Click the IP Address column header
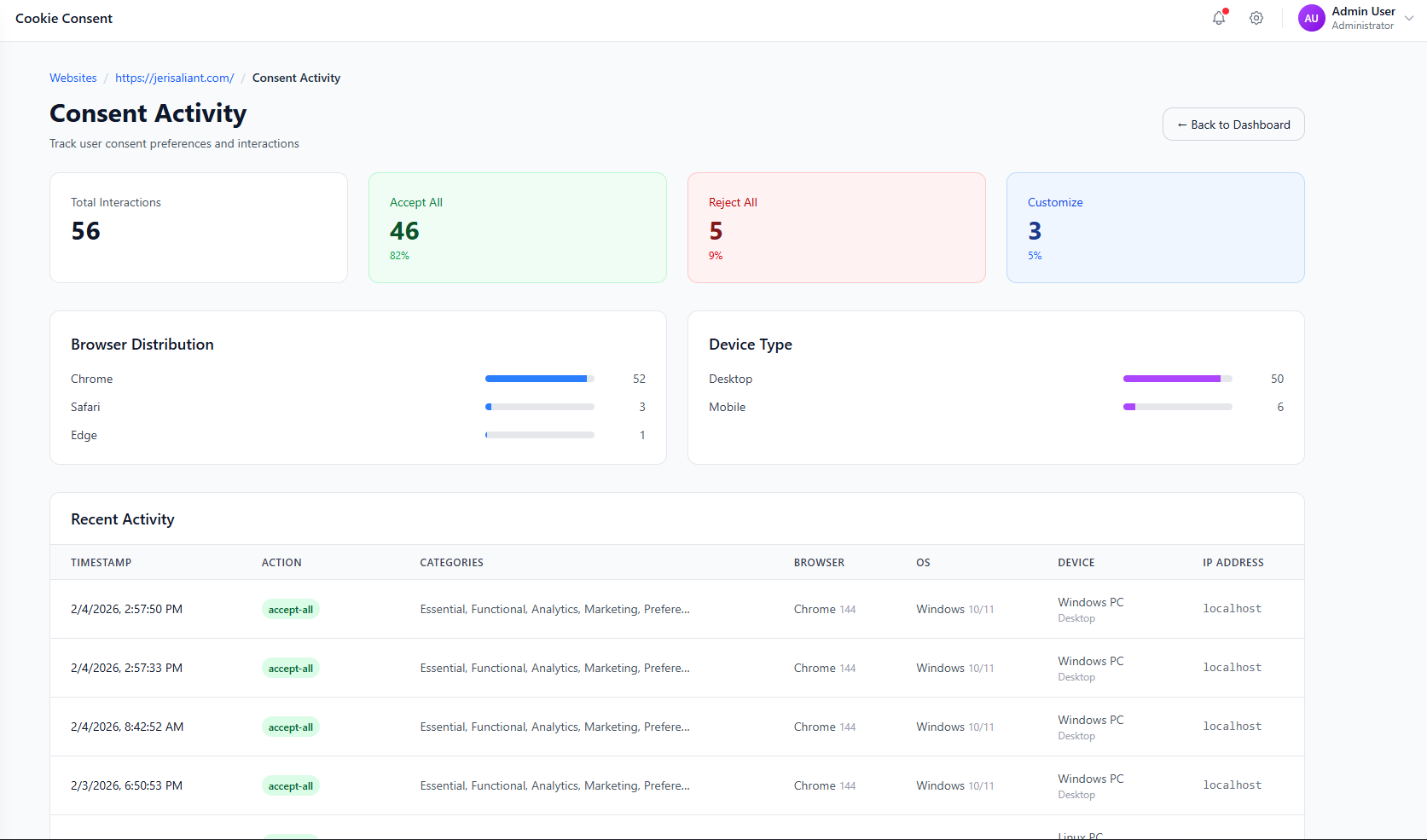The width and height of the screenshot is (1427, 840). point(1233,563)
